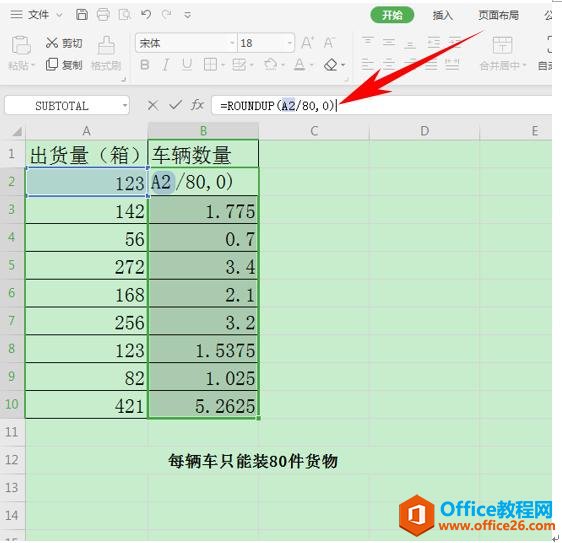
Task: Switch to the 页面布局 tab
Action: [499, 15]
